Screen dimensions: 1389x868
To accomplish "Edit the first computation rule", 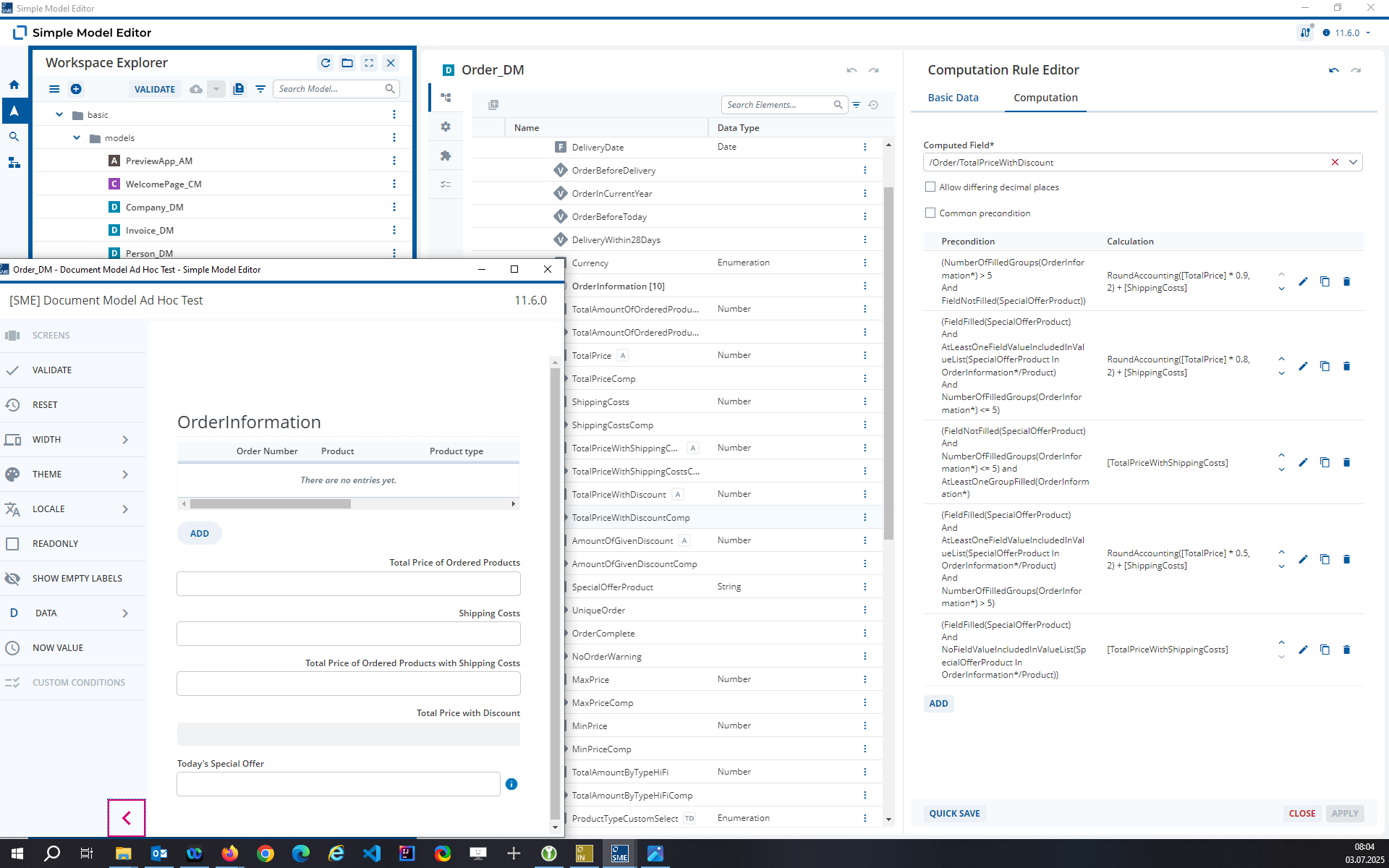I will click(1303, 281).
